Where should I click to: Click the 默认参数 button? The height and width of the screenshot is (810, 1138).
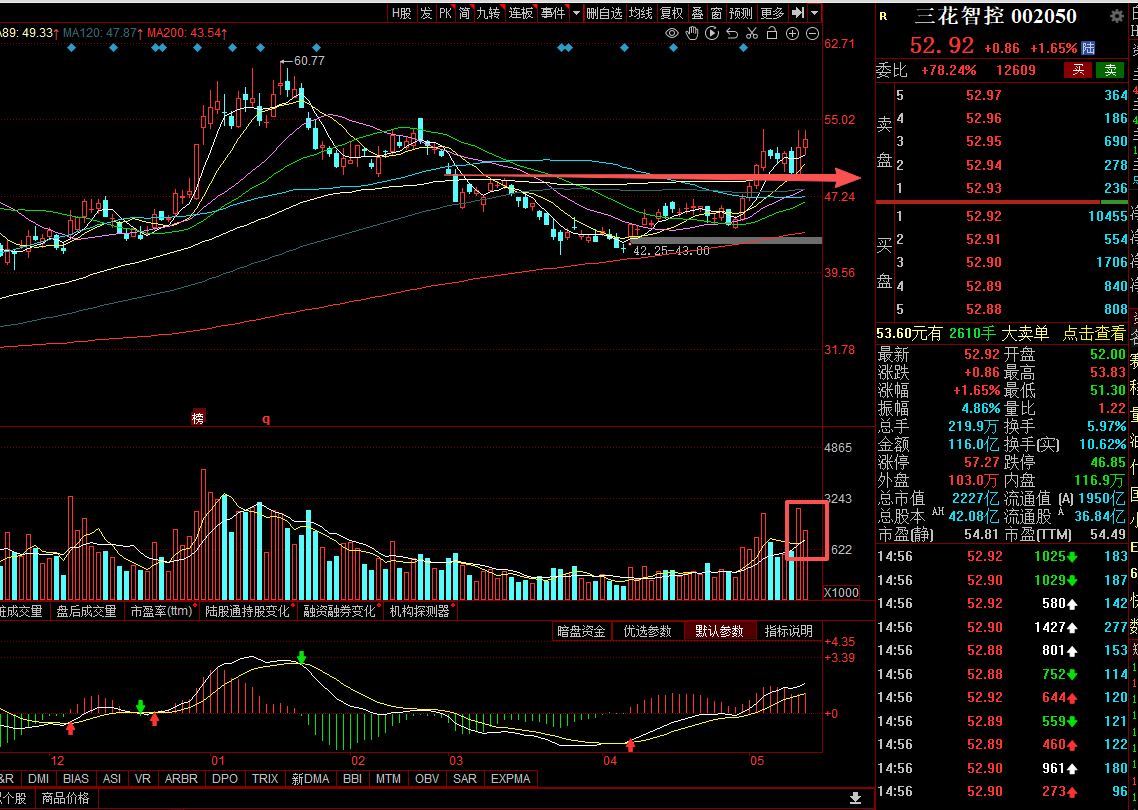pos(719,631)
